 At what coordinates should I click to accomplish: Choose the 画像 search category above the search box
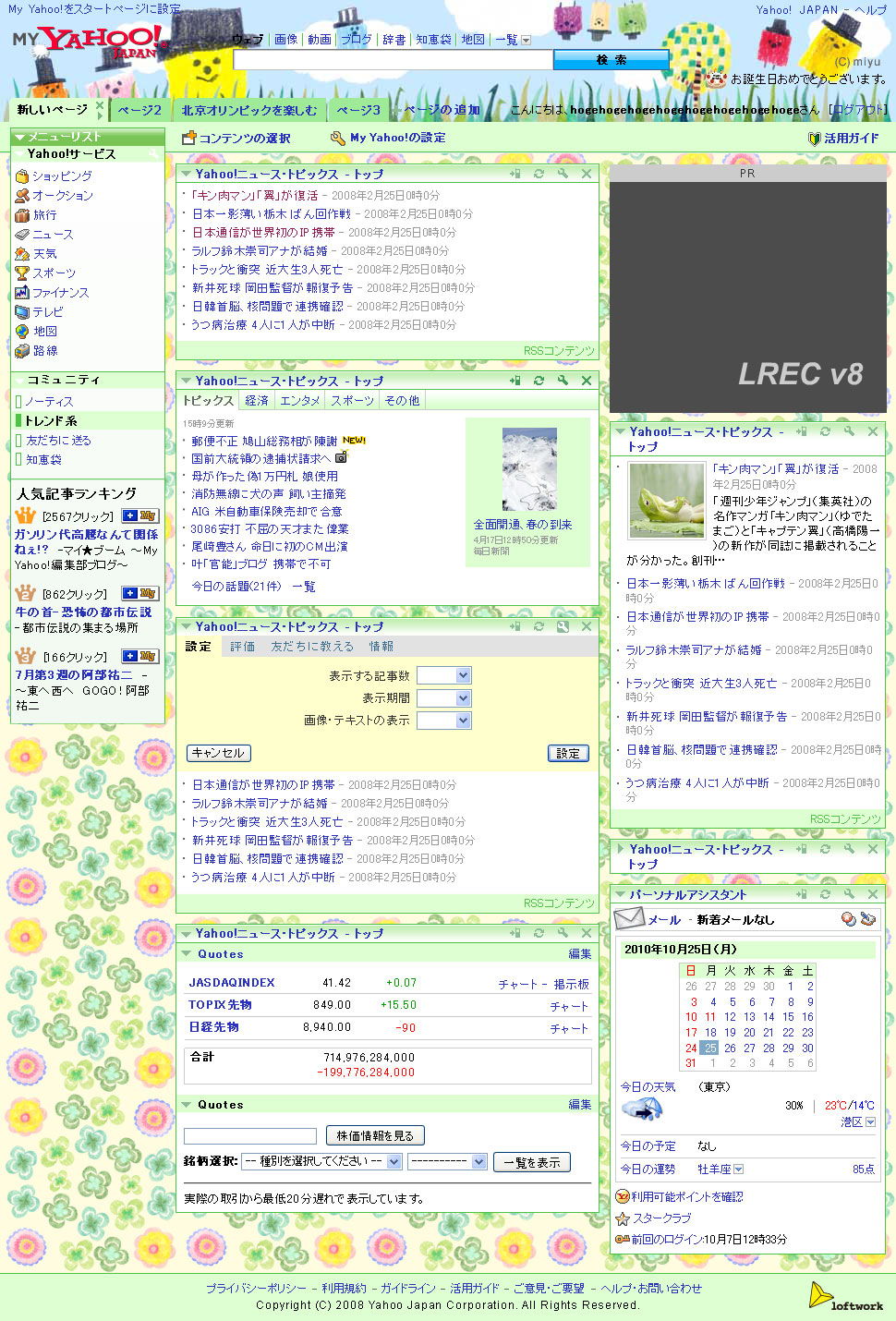pyautogui.click(x=286, y=39)
